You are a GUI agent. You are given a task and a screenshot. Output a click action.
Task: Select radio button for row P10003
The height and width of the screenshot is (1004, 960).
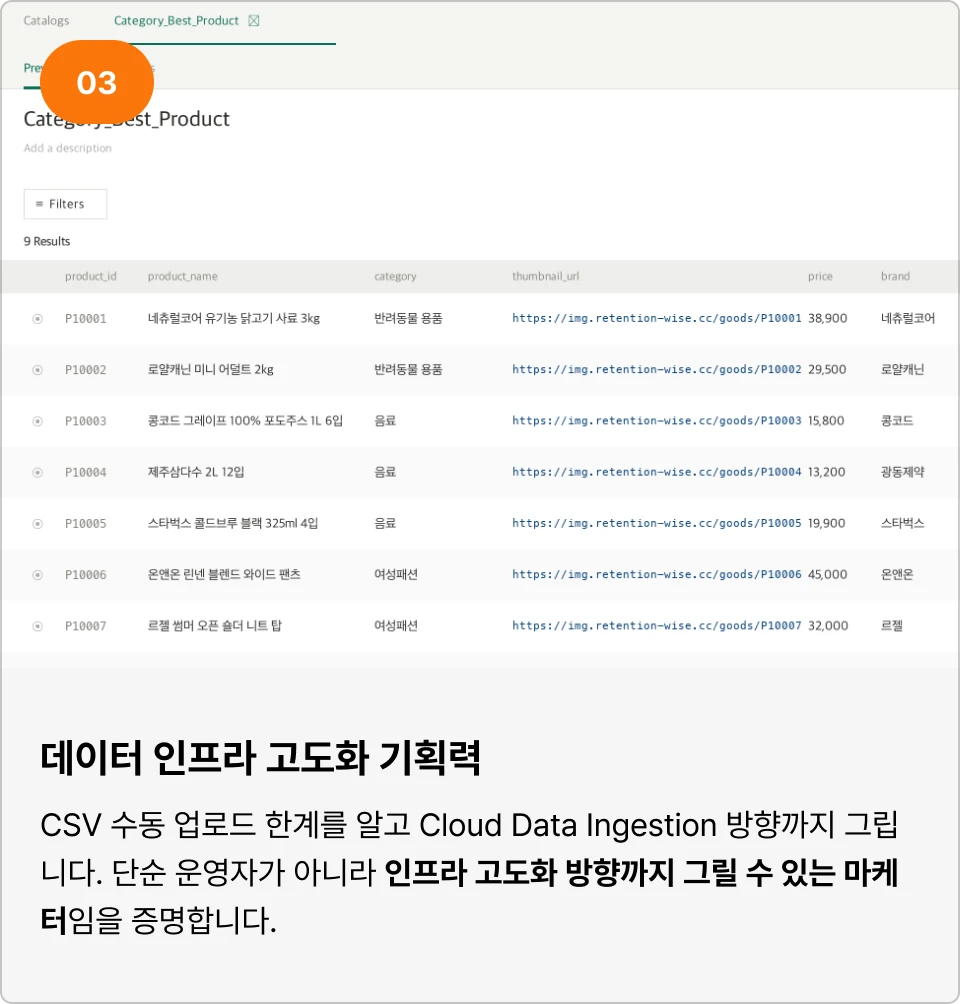point(38,421)
